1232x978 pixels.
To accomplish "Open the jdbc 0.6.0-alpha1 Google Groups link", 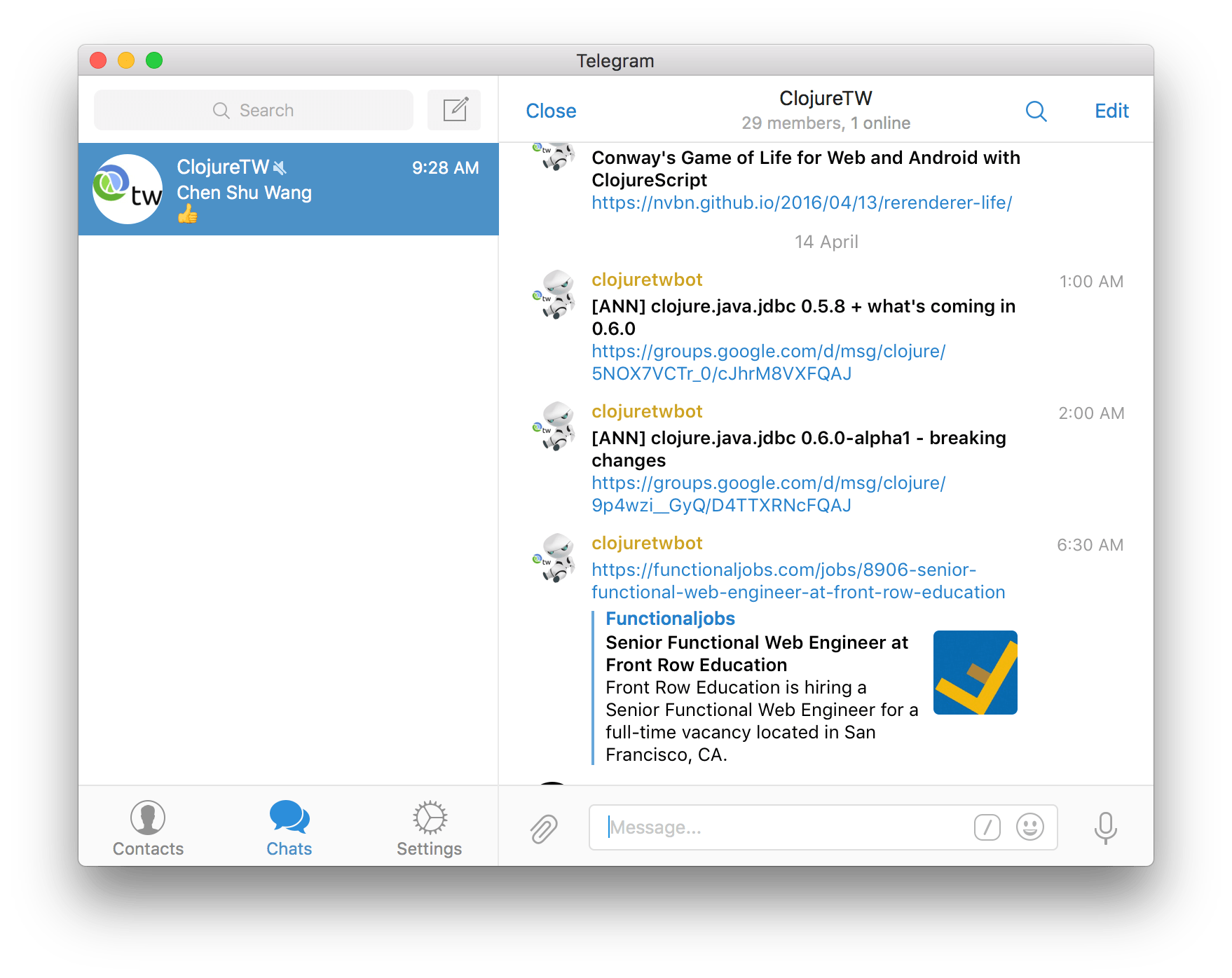I will click(769, 494).
